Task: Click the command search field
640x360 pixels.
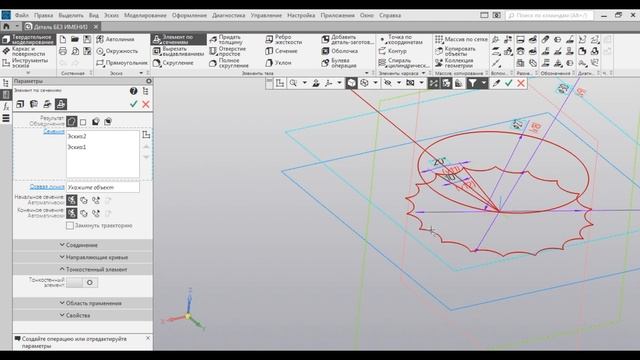Action: click(x=549, y=15)
